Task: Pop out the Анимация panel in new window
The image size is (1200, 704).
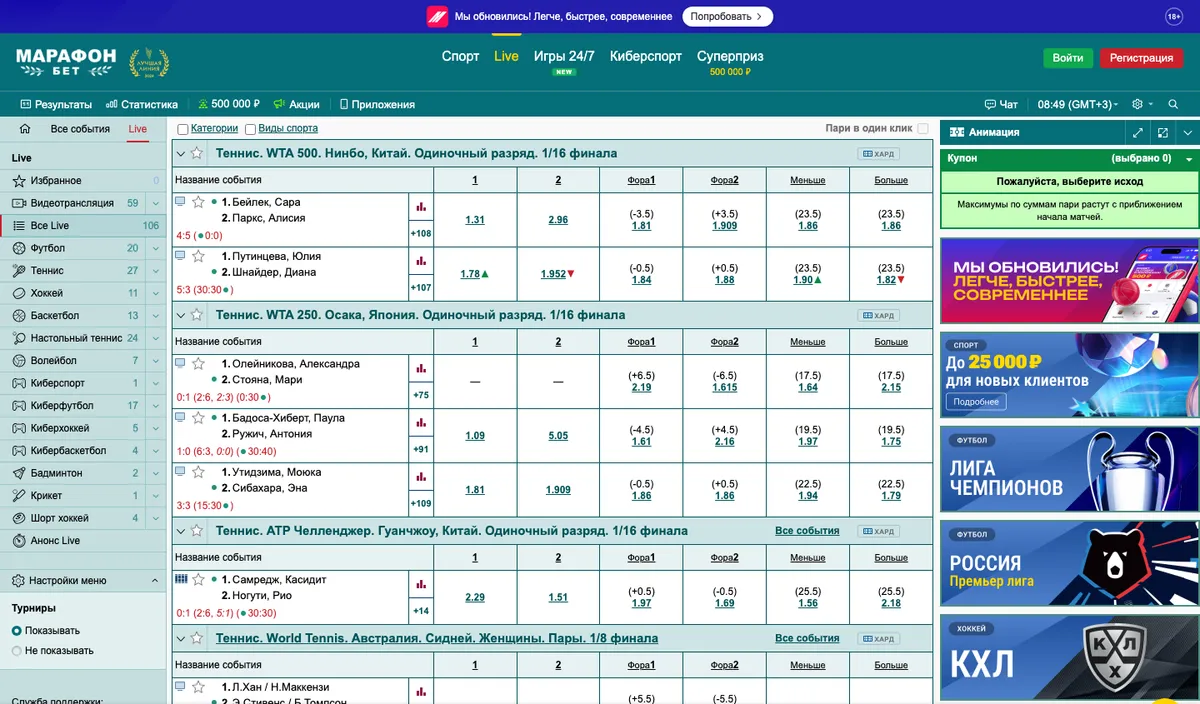Action: (1162, 132)
